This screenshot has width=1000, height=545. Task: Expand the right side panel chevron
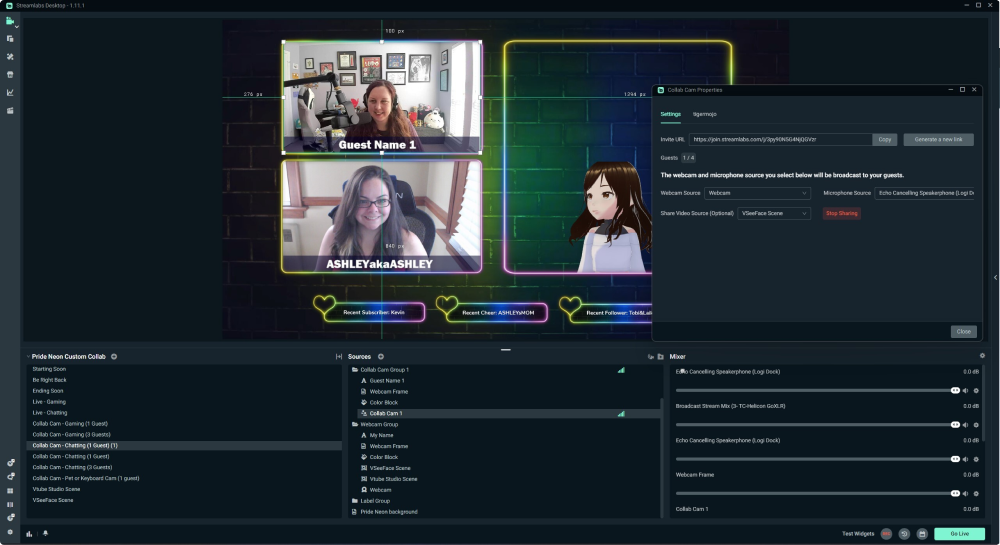995,277
